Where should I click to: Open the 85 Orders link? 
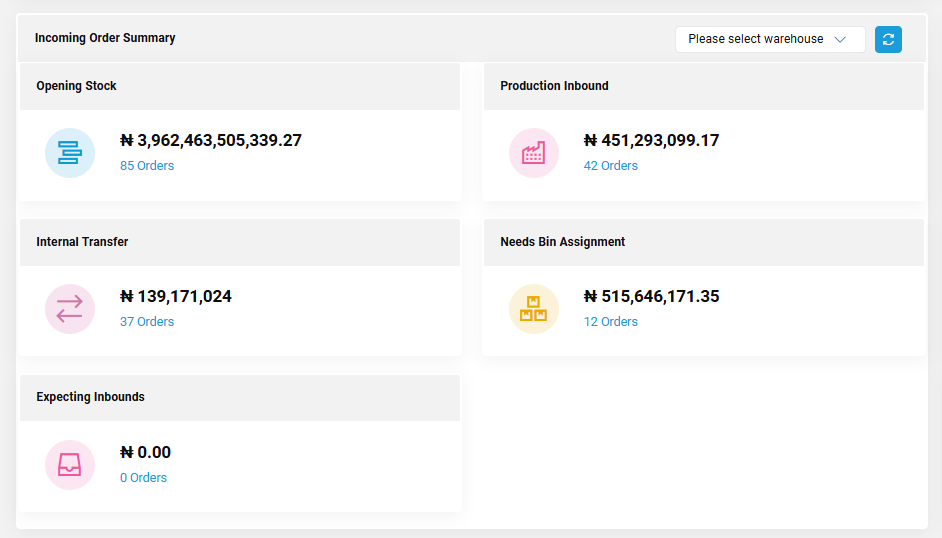coord(147,166)
